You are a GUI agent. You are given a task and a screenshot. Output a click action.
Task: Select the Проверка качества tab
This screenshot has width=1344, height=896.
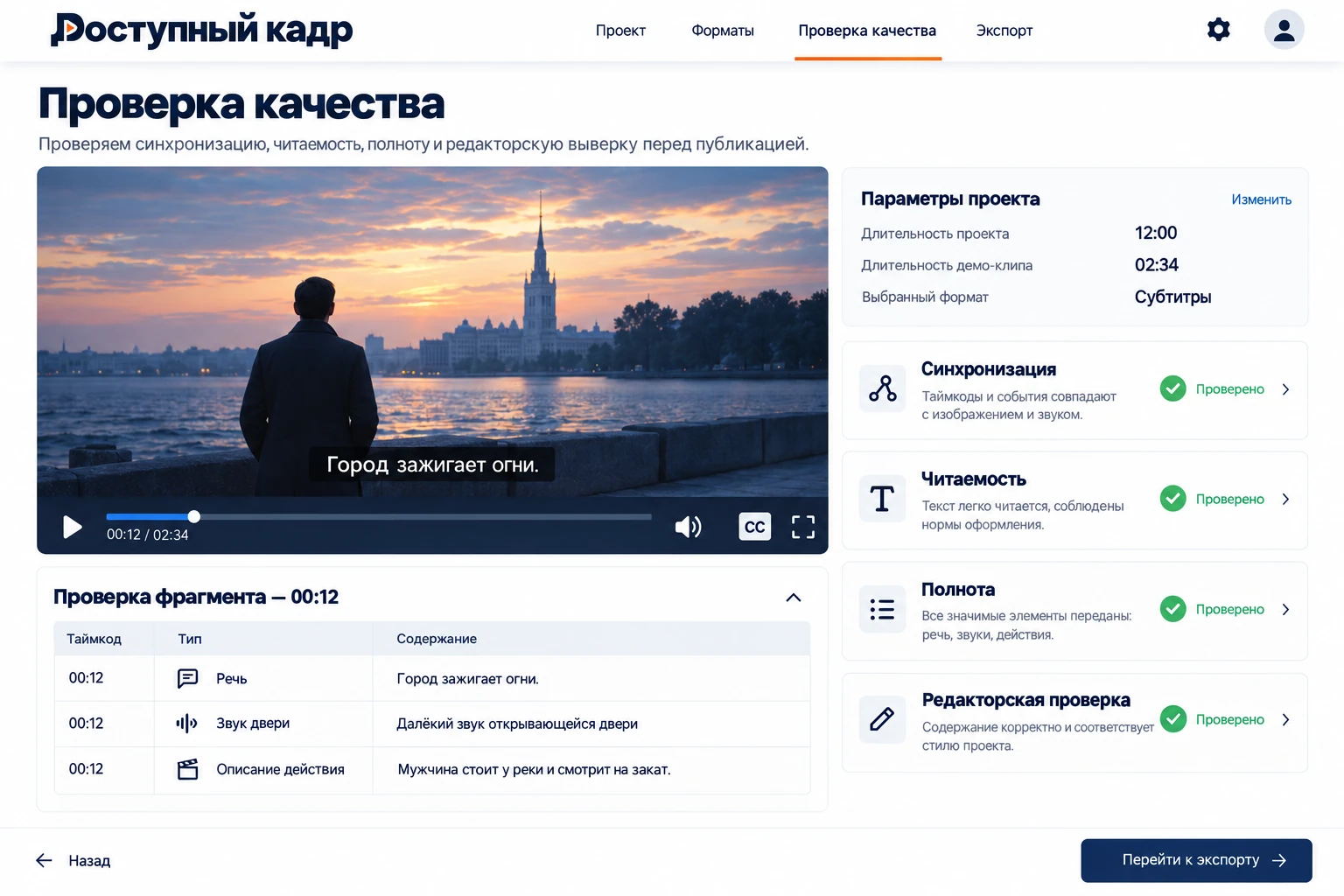point(867,31)
